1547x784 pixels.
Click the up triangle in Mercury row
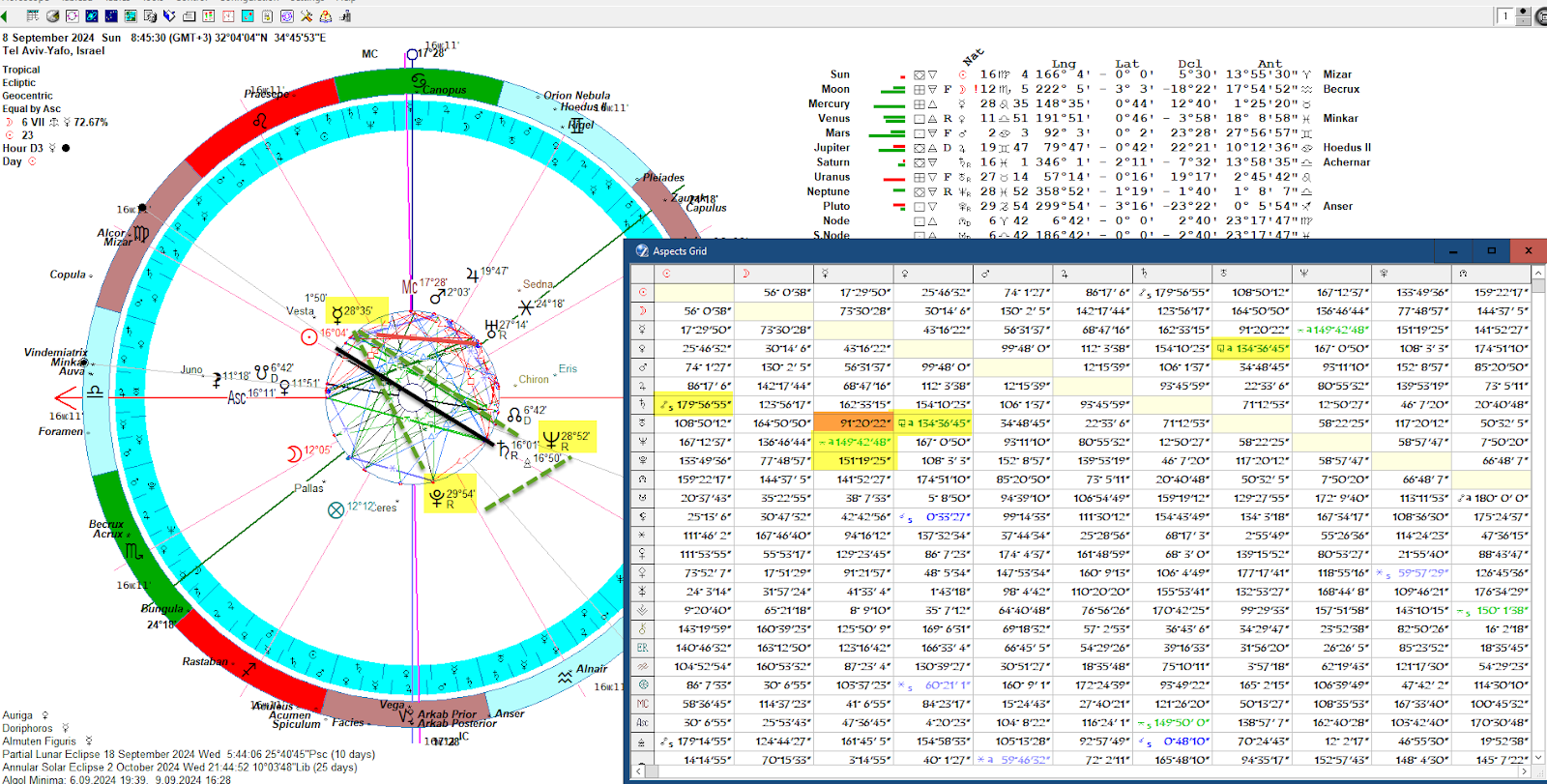pyautogui.click(x=933, y=103)
